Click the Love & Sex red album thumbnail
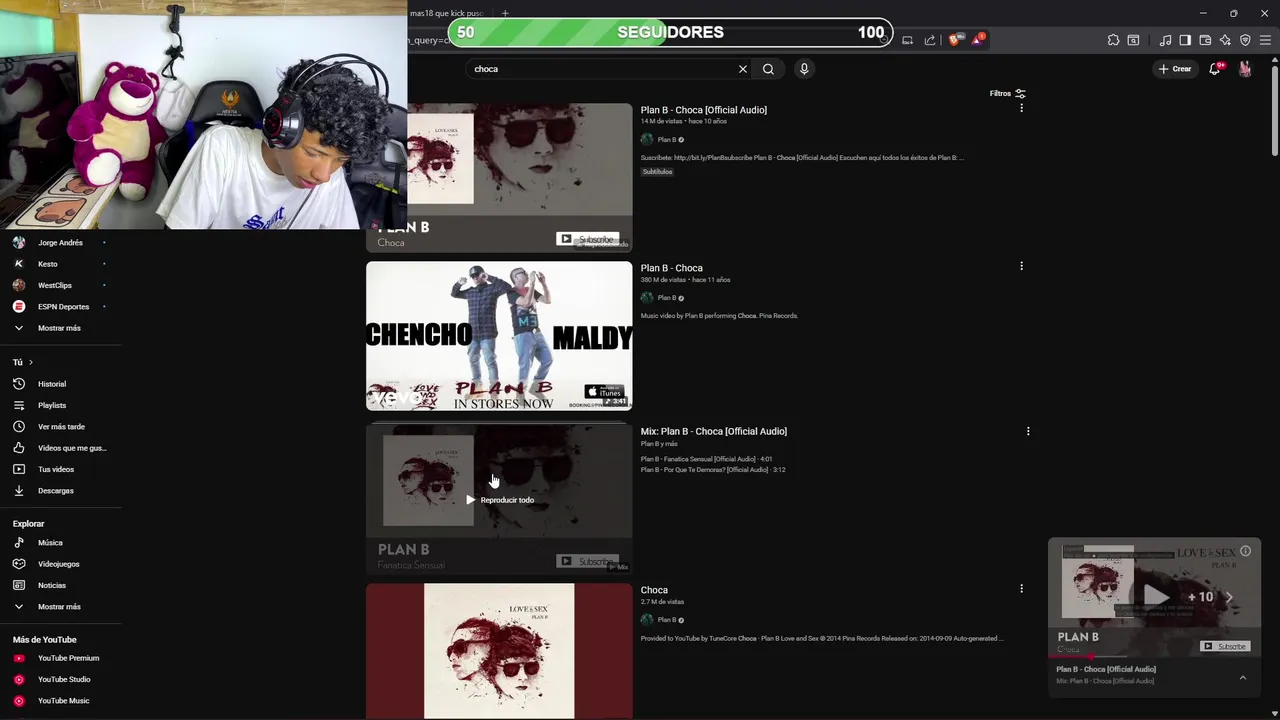 (499, 651)
